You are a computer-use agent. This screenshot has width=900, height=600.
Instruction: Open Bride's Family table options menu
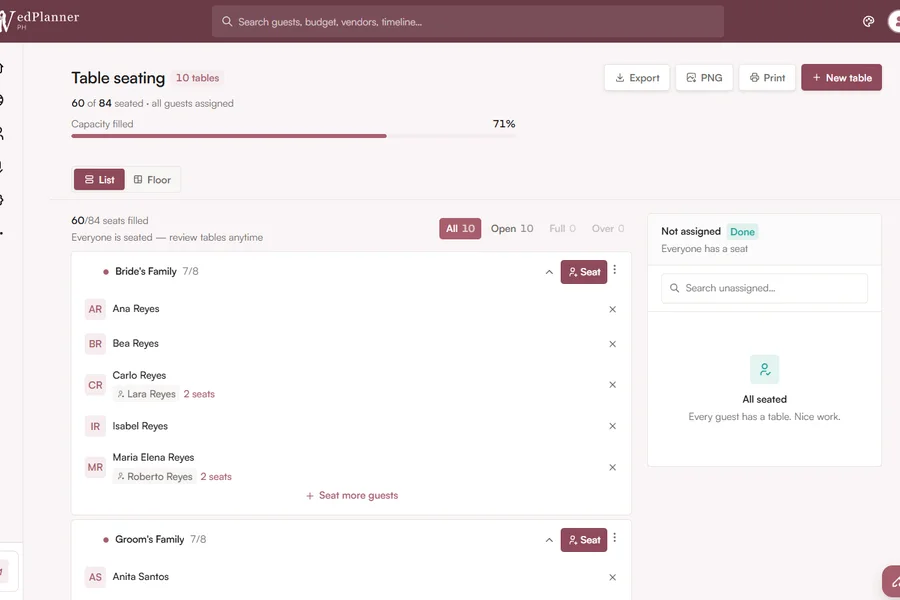(615, 270)
